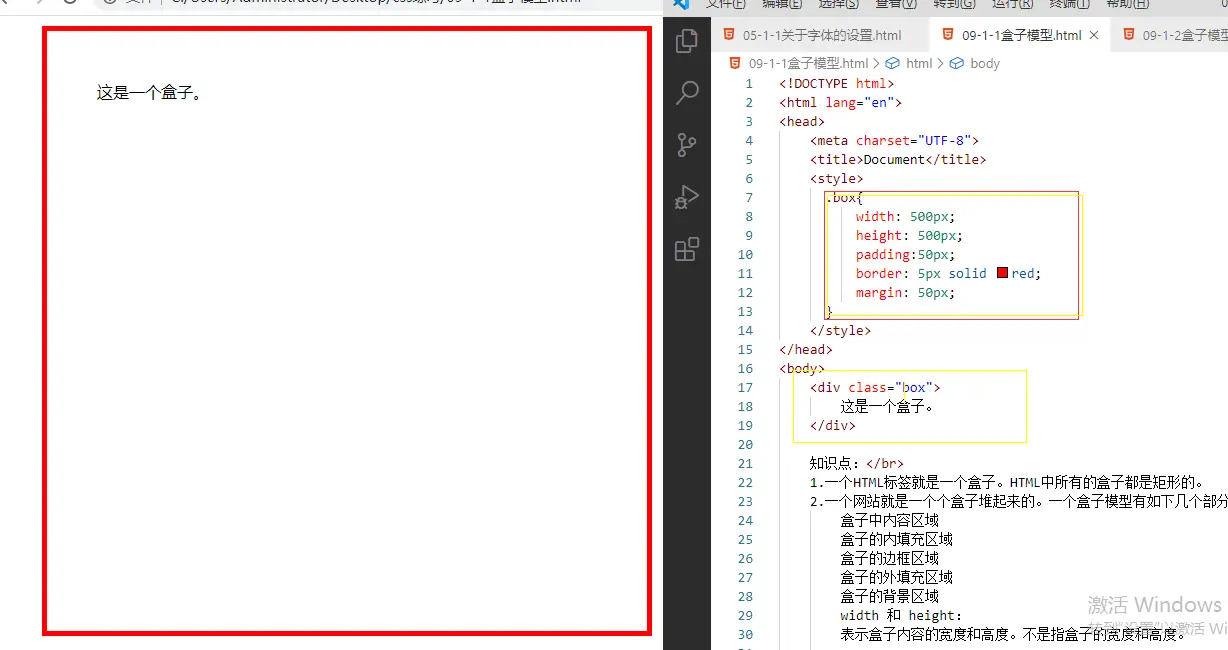Open the Source Control view

(x=687, y=145)
